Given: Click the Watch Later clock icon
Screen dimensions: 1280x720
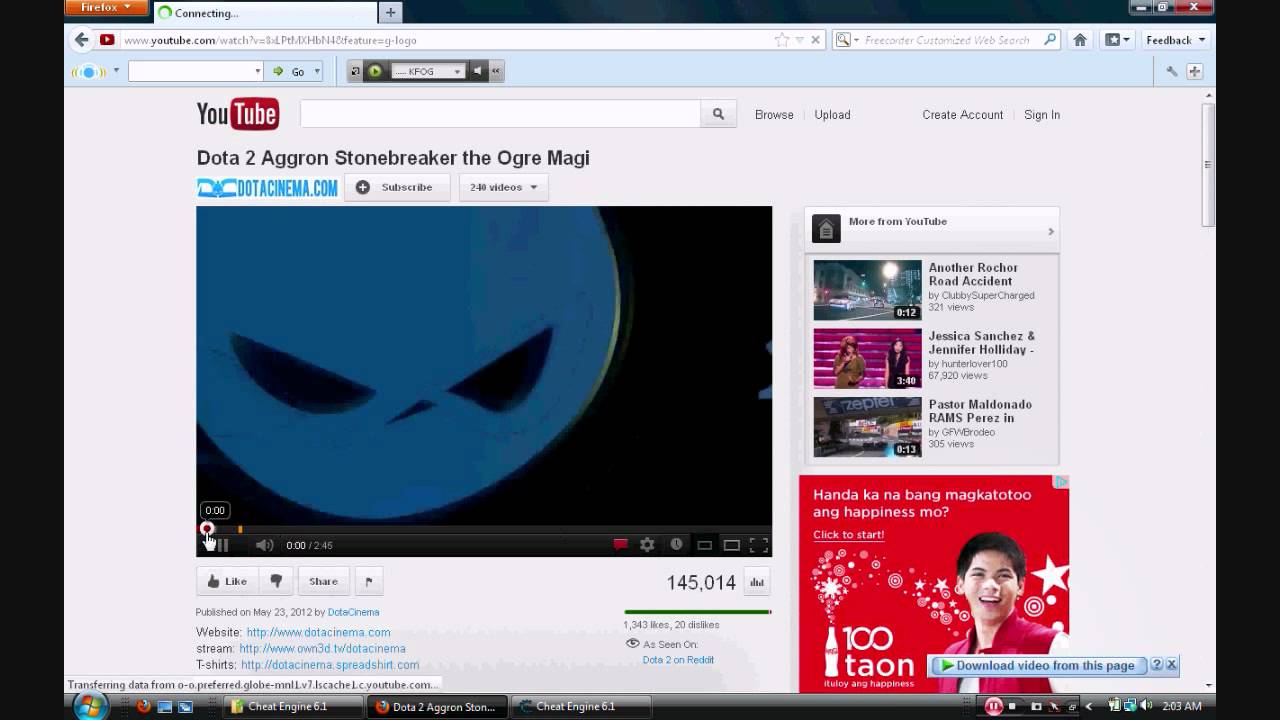Looking at the screenshot, I should (x=676, y=545).
